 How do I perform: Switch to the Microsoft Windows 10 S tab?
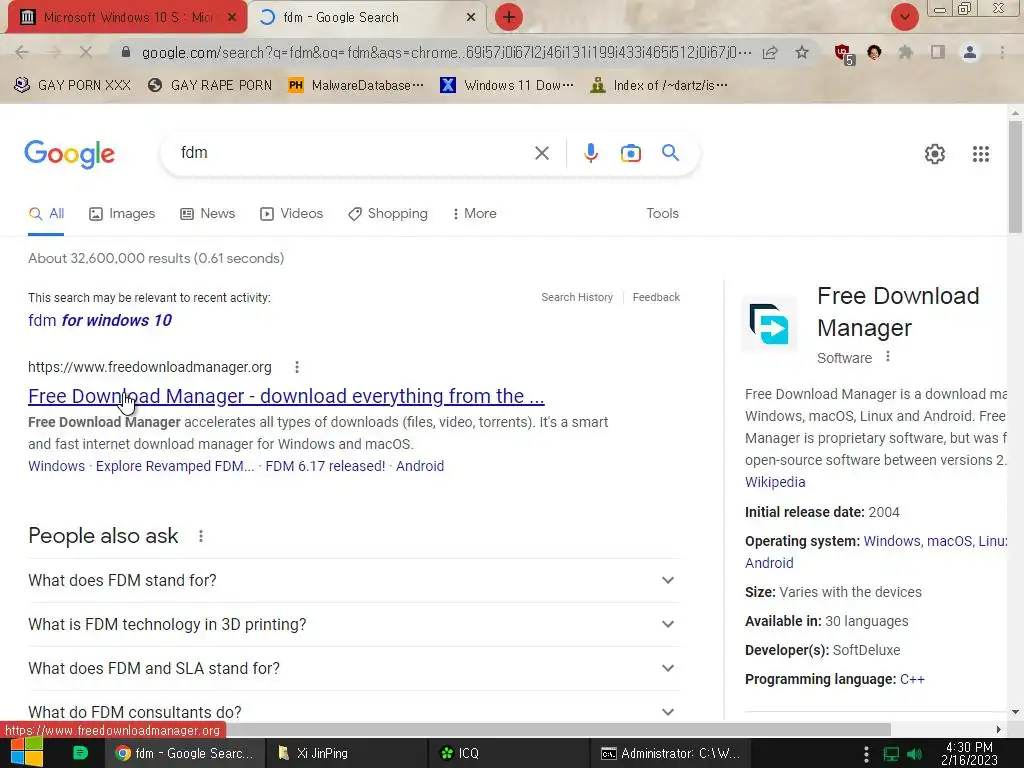click(x=127, y=17)
